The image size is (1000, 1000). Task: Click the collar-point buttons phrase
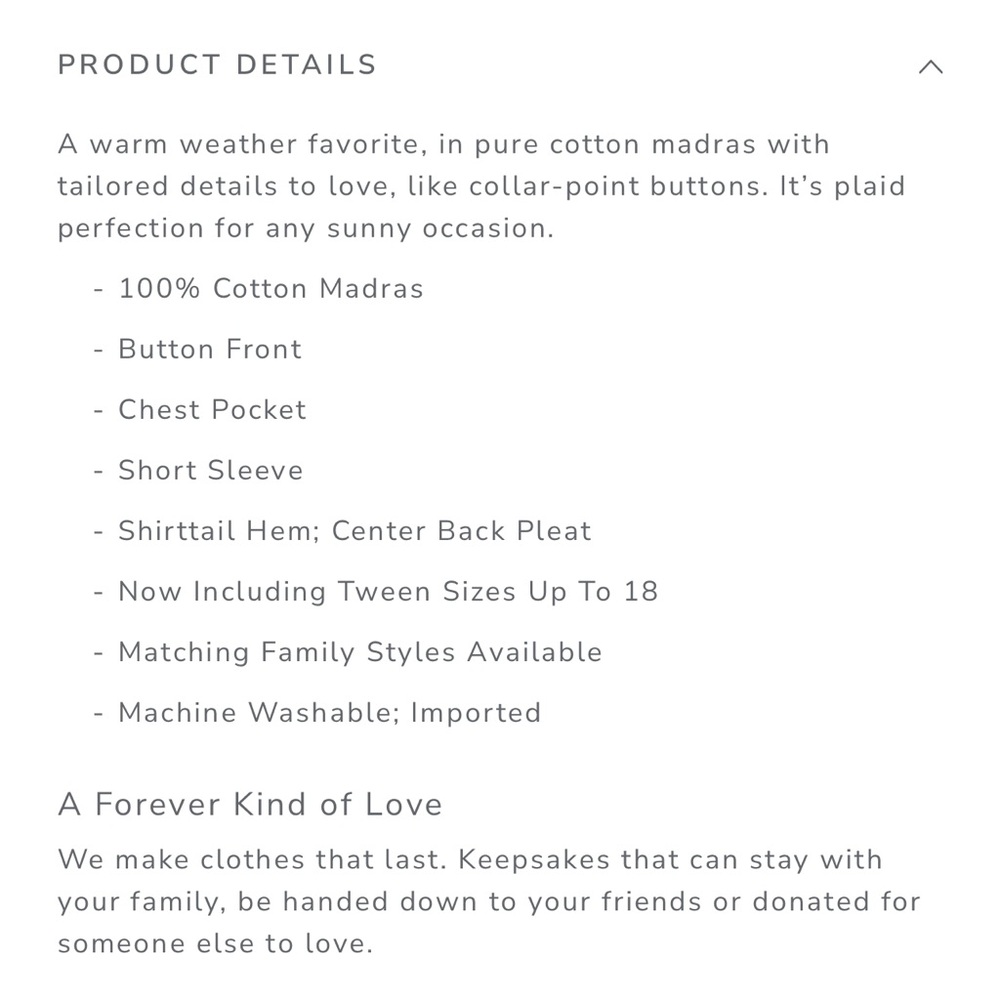coord(618,186)
